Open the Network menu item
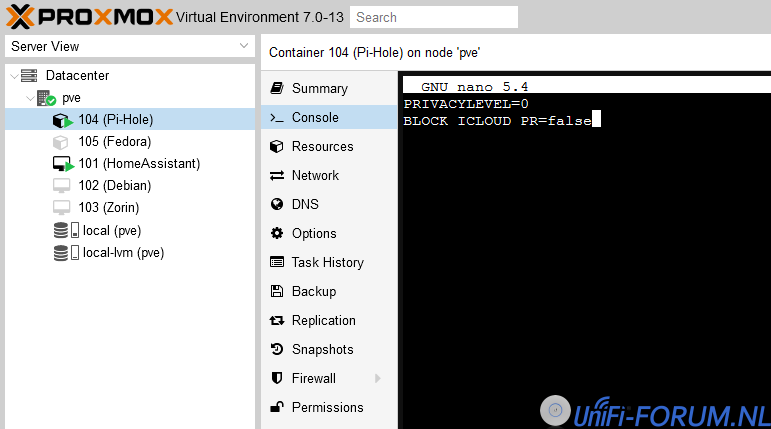 click(x=315, y=175)
